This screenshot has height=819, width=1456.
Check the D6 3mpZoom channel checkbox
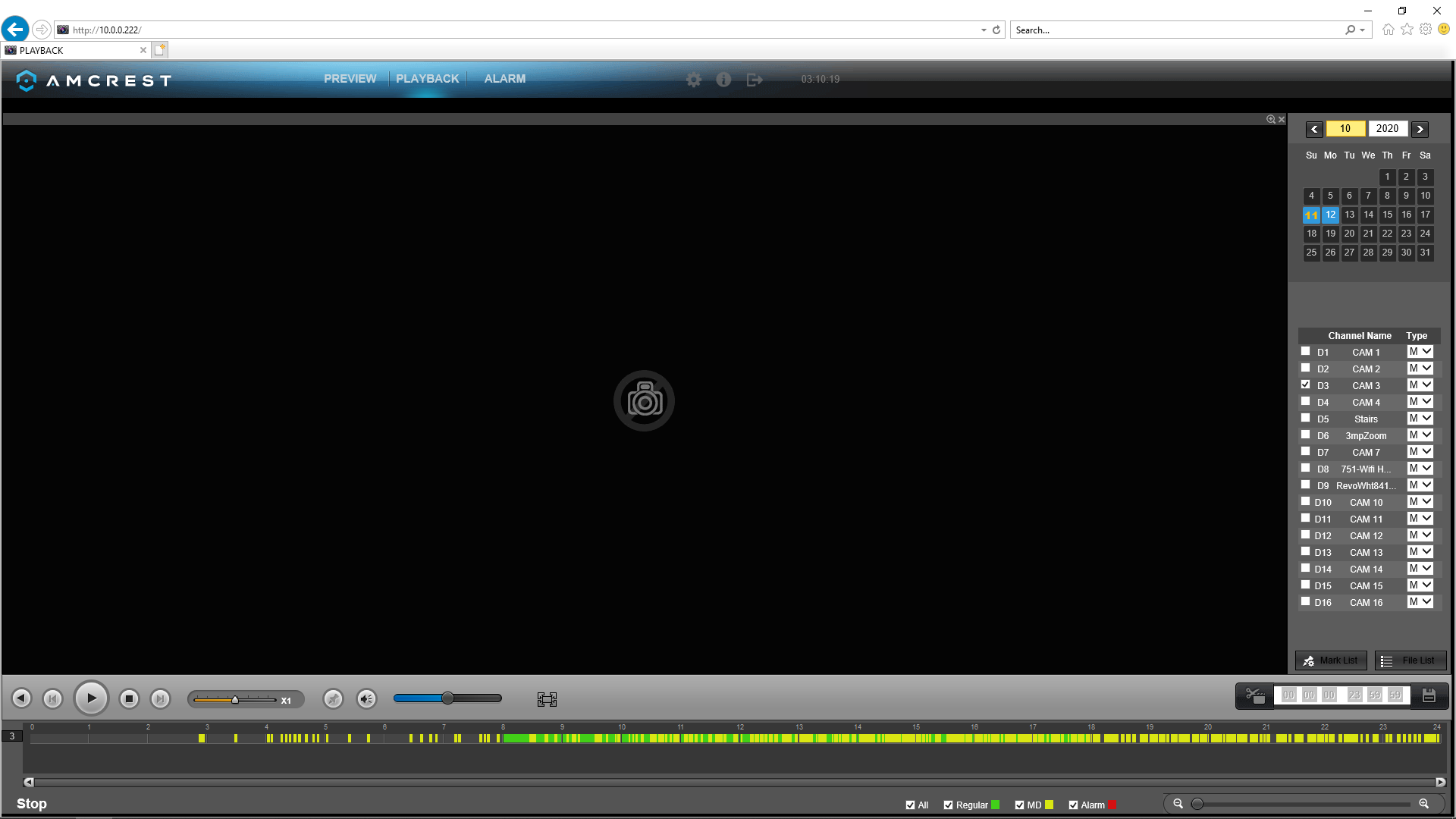coord(1305,435)
